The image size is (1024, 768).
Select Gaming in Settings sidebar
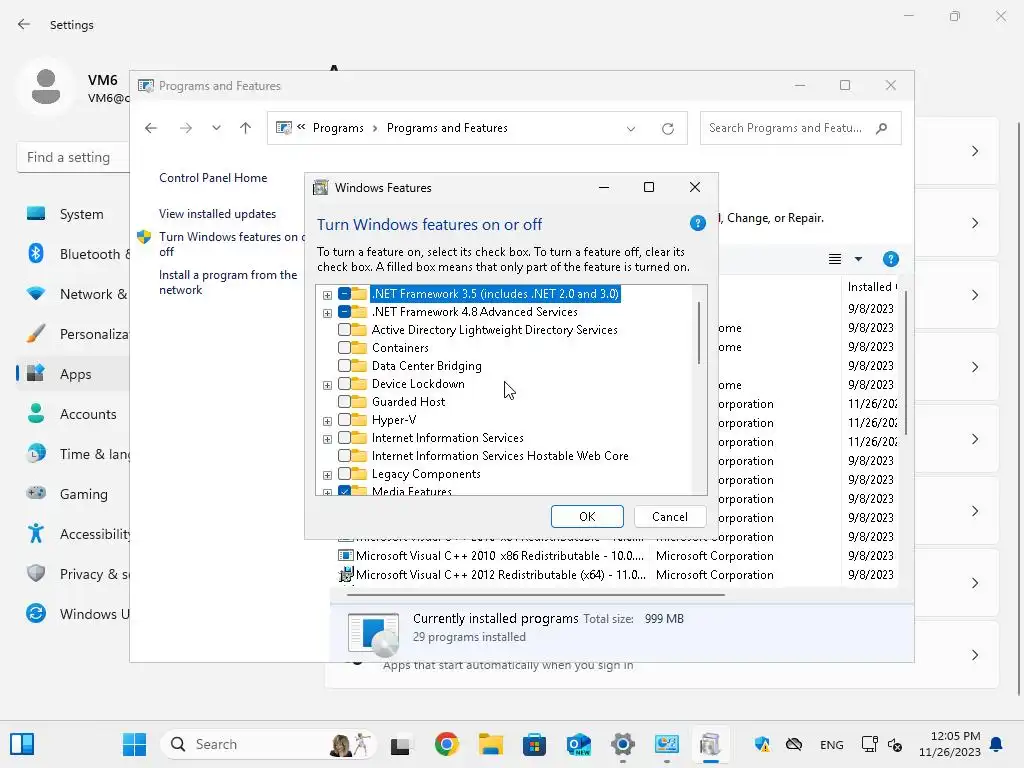tap(73, 494)
